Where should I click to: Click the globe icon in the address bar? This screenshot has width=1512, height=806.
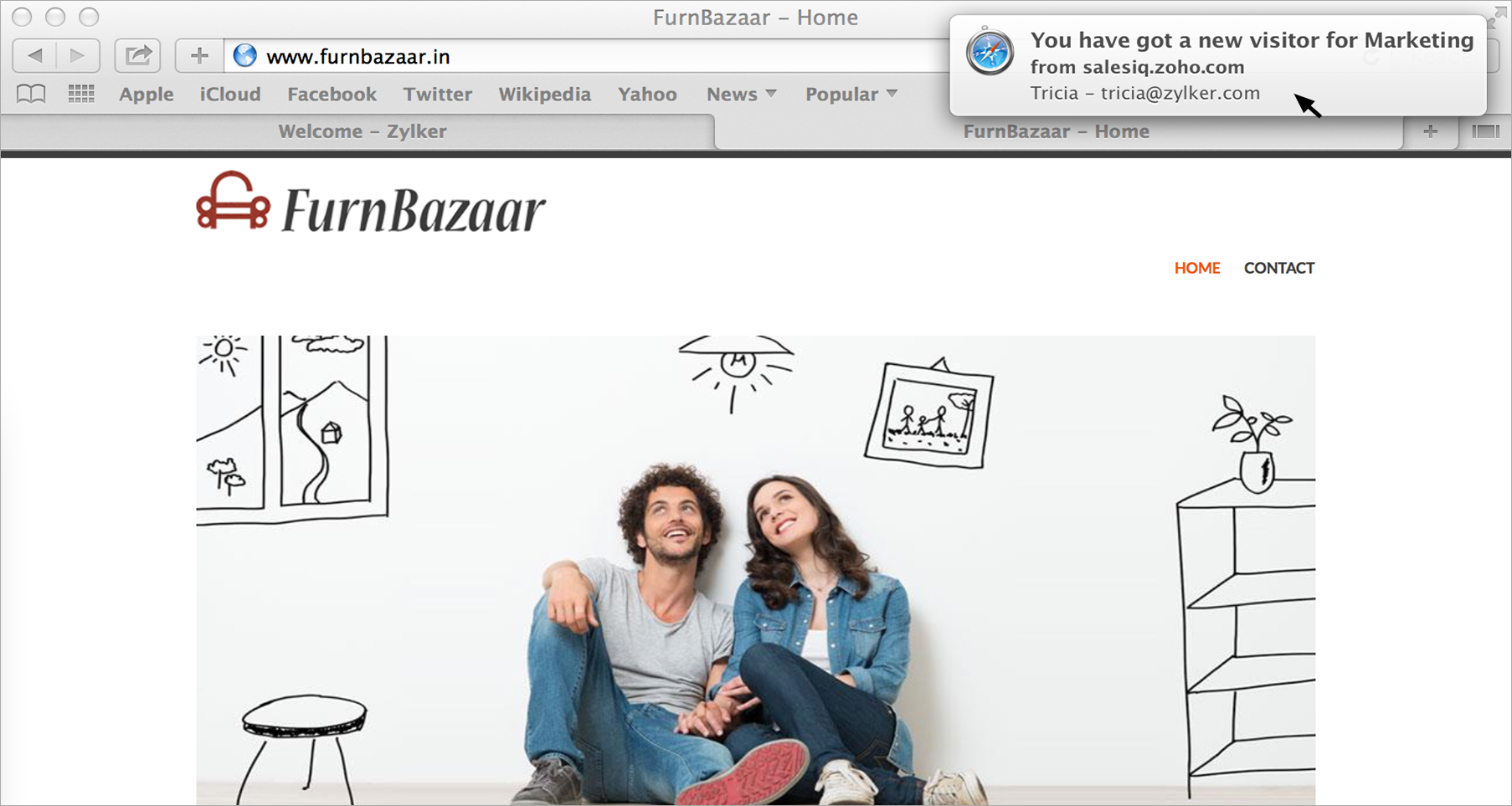coord(244,56)
